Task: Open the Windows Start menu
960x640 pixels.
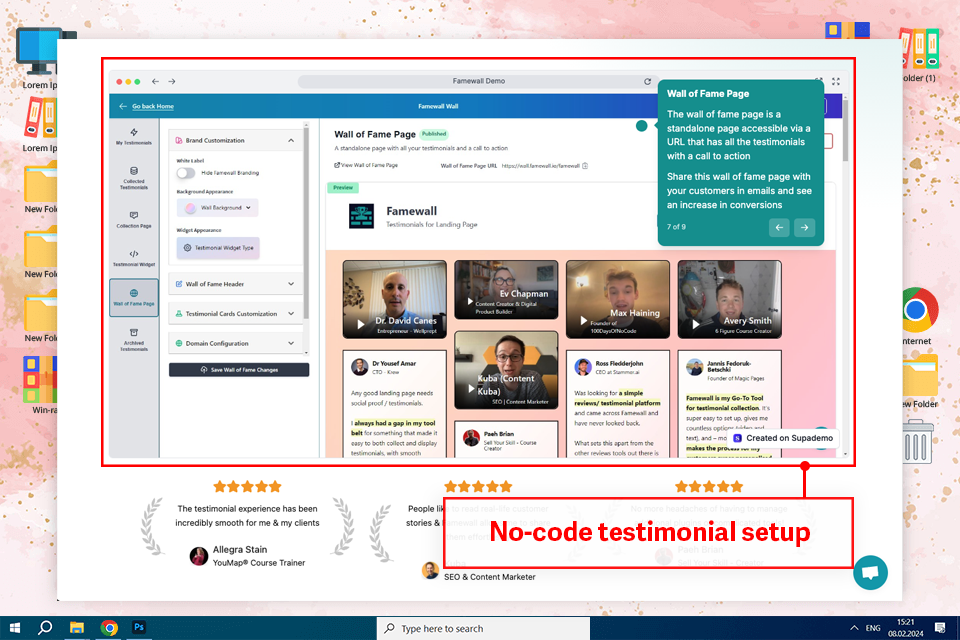Action: (15, 628)
